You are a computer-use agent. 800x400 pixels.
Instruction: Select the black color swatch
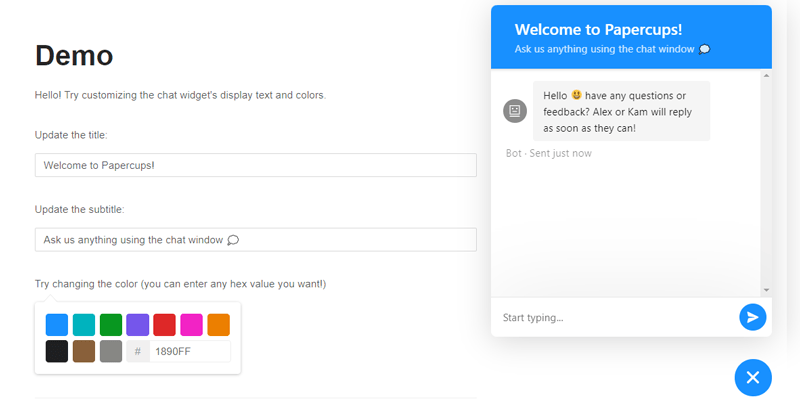(x=57, y=351)
